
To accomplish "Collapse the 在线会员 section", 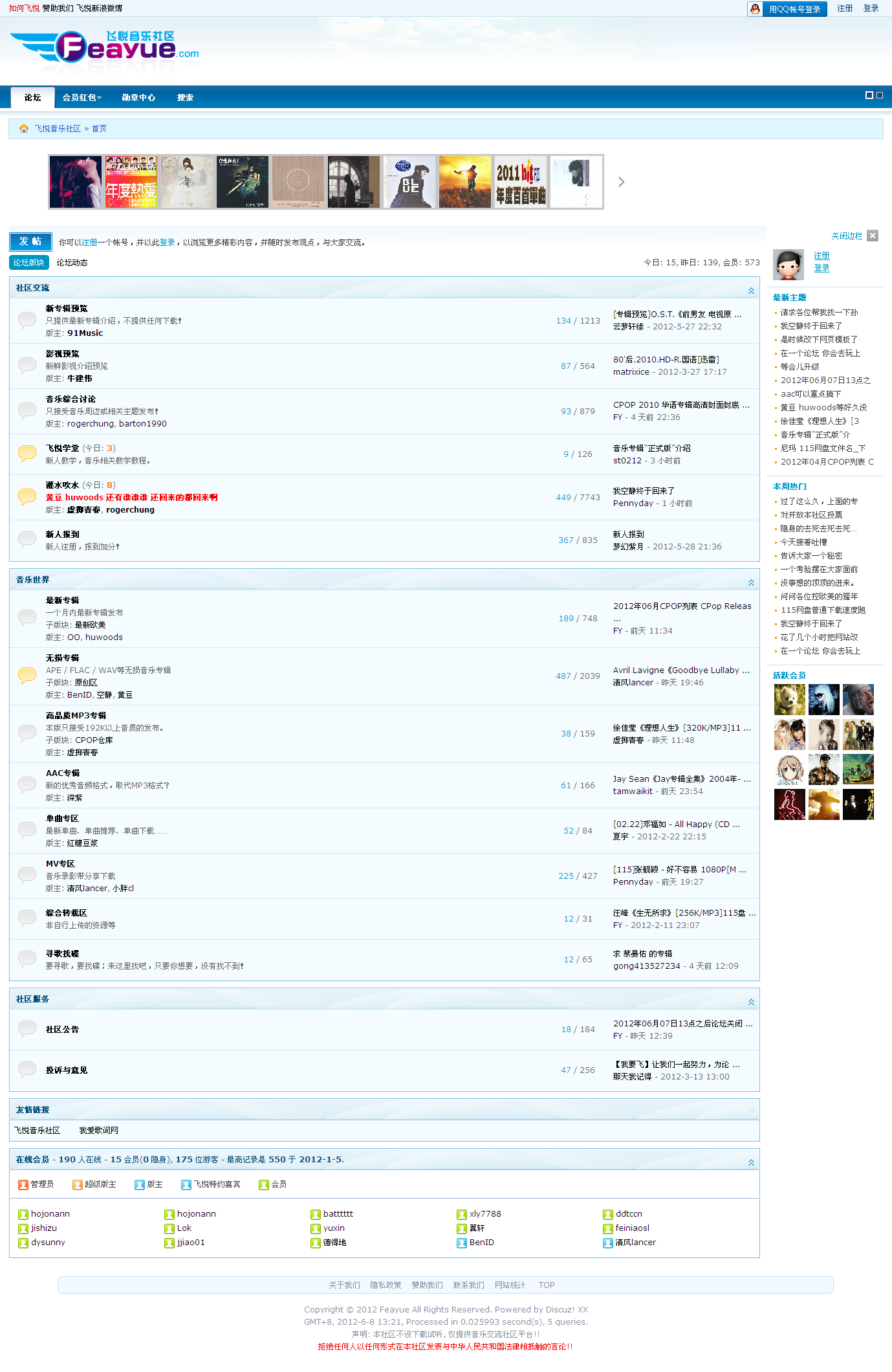I will coord(751,1162).
